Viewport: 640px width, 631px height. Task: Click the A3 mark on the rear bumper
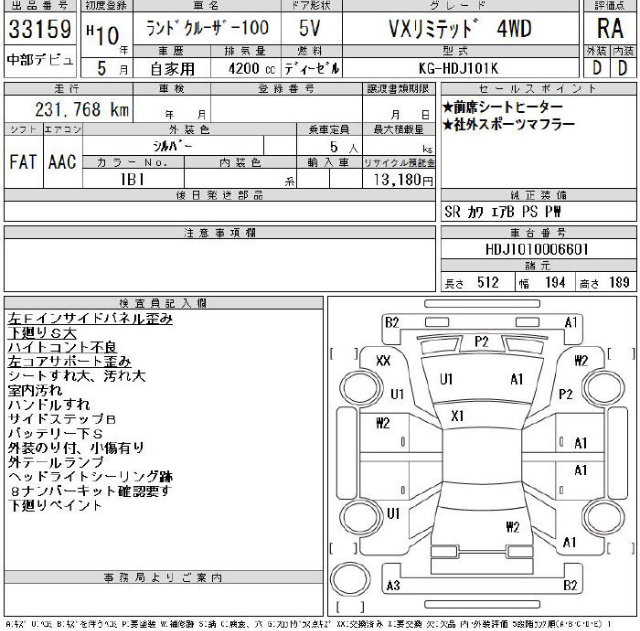393,585
